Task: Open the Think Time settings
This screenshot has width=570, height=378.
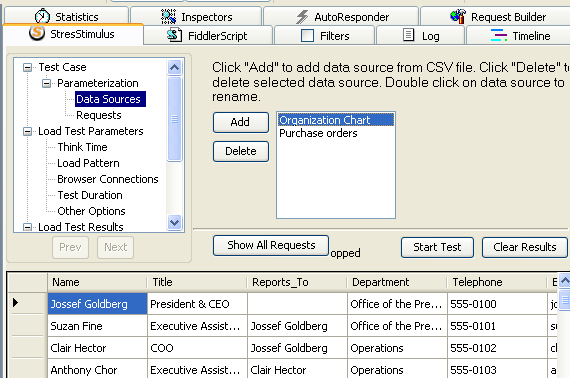Action: click(83, 147)
